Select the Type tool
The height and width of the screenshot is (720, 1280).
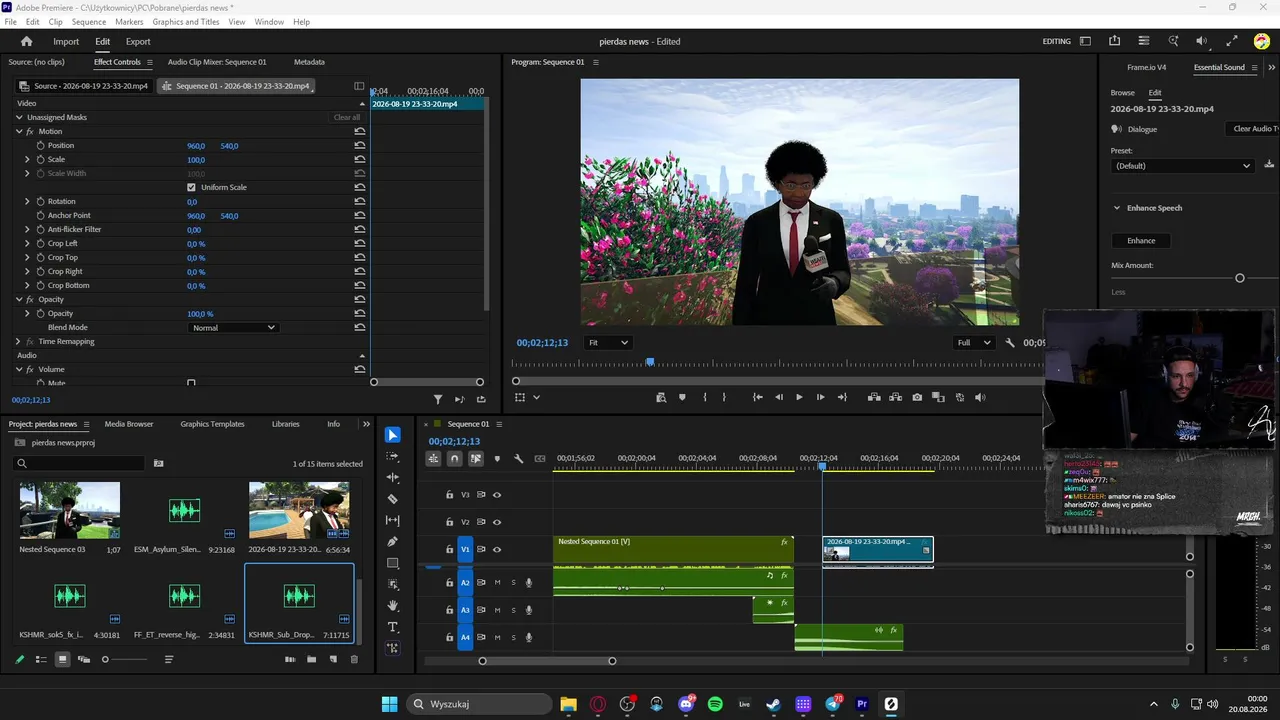[x=393, y=627]
